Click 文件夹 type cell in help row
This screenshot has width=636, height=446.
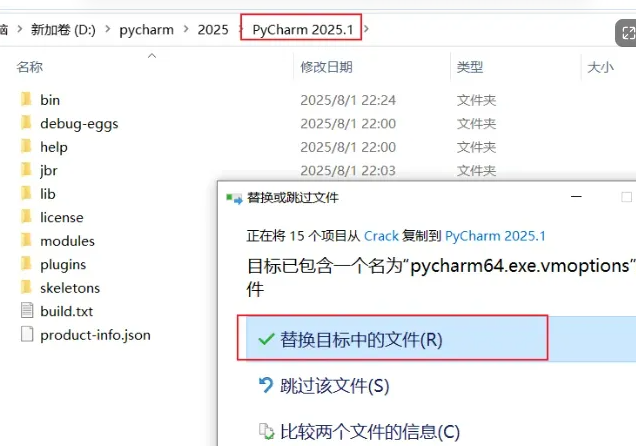[476, 147]
